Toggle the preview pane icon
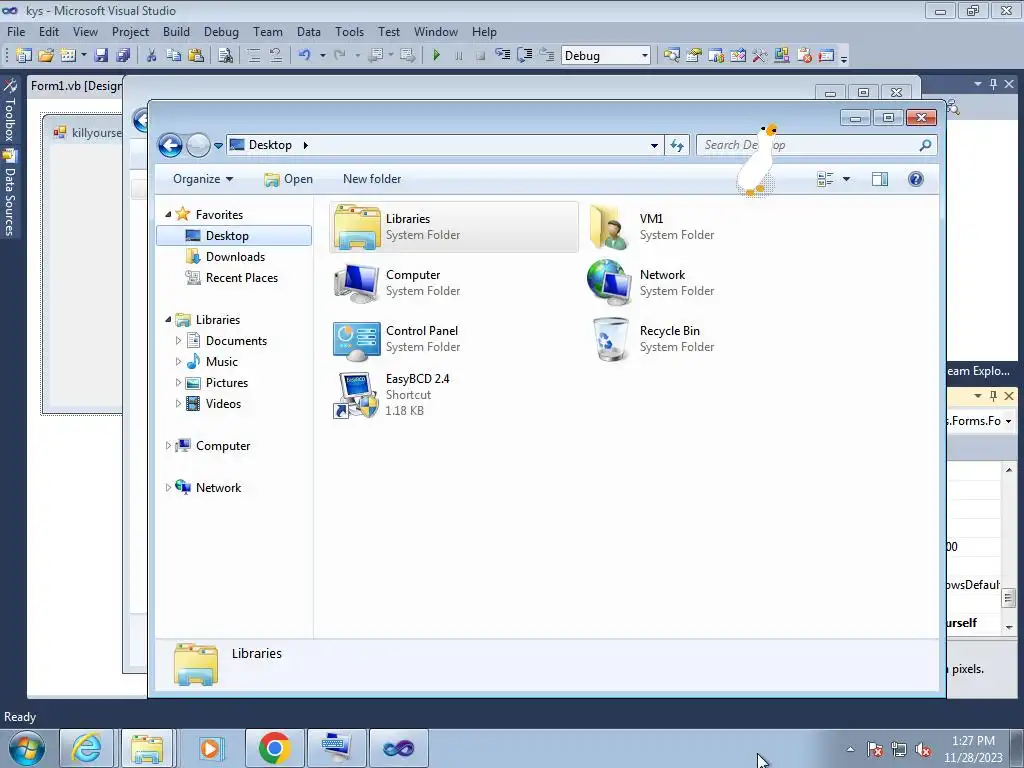The height and width of the screenshot is (768, 1024). click(x=880, y=179)
